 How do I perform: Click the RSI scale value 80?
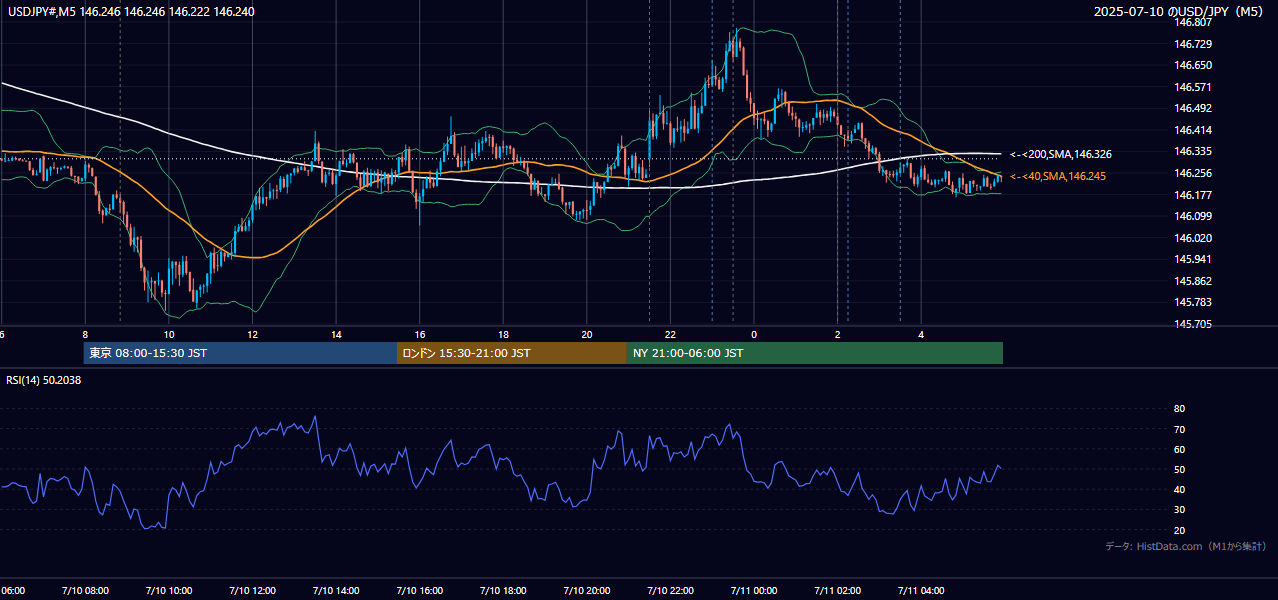click(x=1179, y=409)
